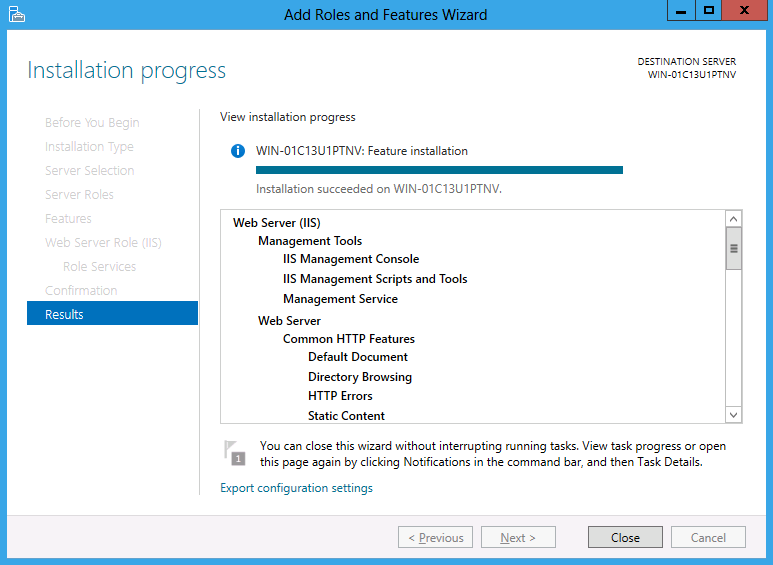Open Export configuration settings link
This screenshot has height=565, width=773.
pyautogui.click(x=296, y=488)
